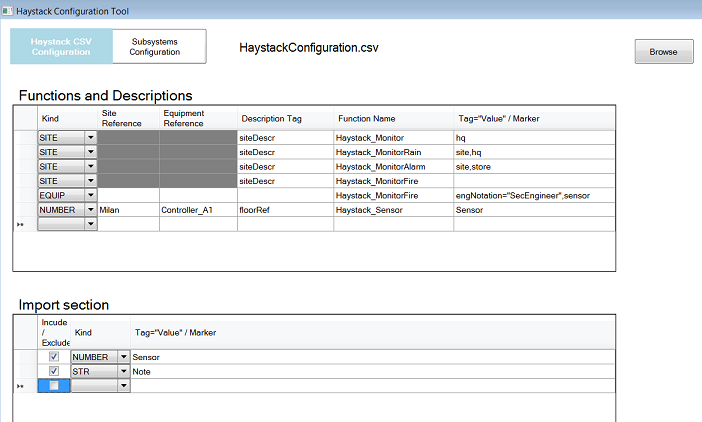Toggle the Note row include checkbox

(54, 371)
